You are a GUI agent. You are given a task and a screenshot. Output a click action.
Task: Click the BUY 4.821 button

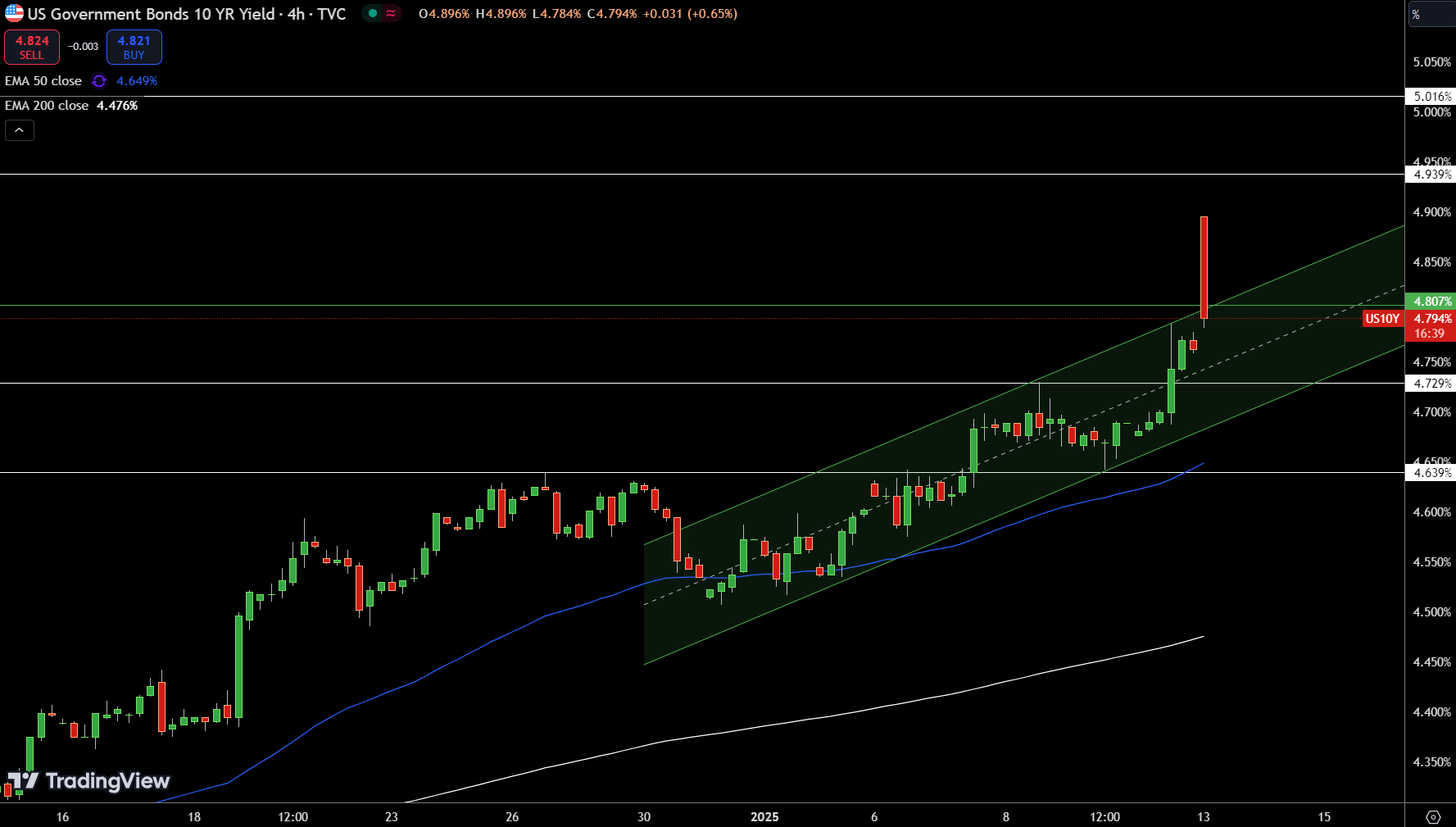click(x=134, y=48)
